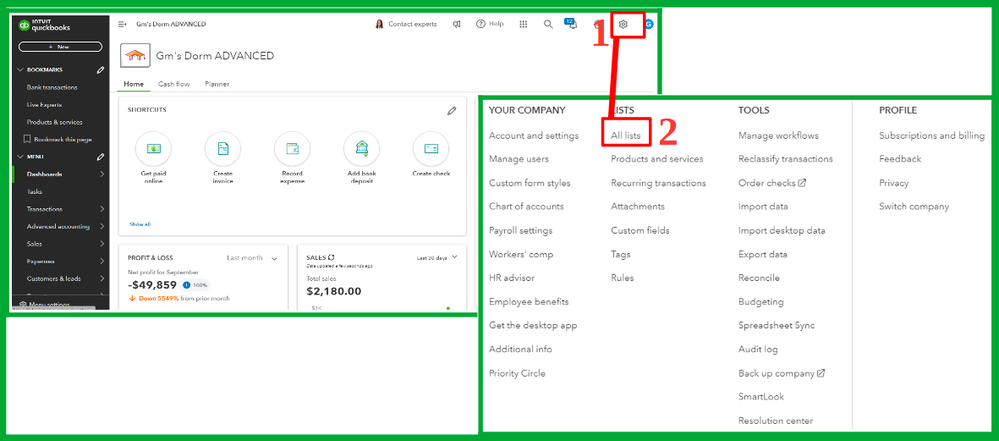Click the + New button
Image resolution: width=999 pixels, height=441 pixels.
coord(61,47)
